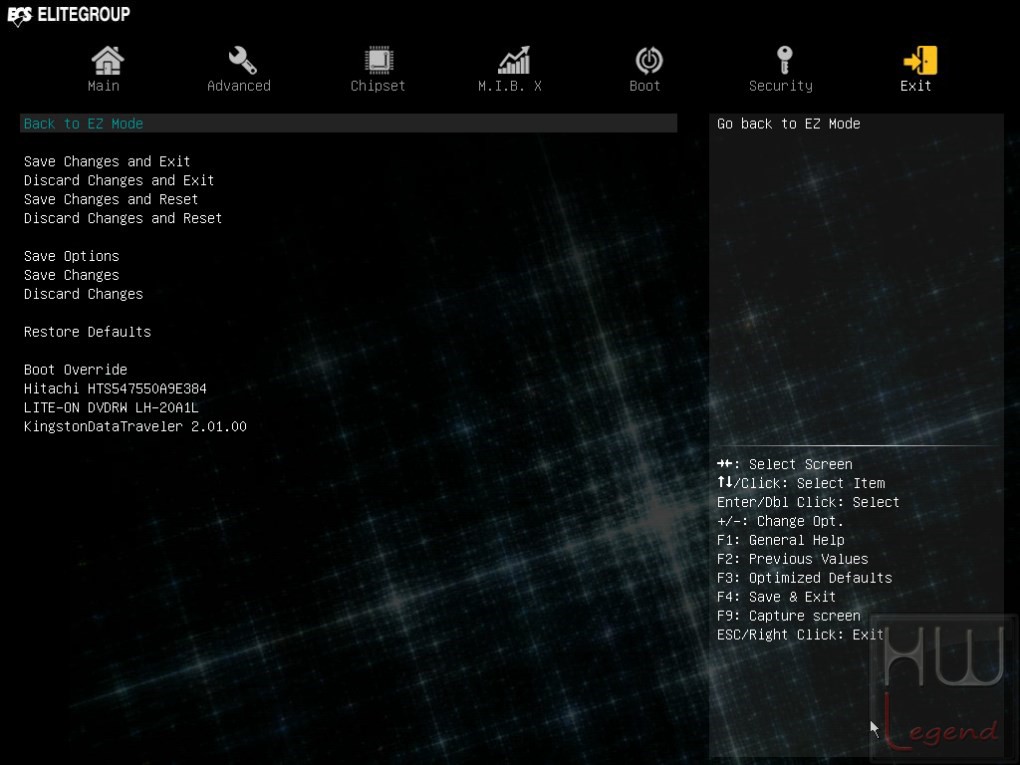1020x765 pixels.
Task: Click the ECS Elitegroup logo
Action: tap(68, 14)
